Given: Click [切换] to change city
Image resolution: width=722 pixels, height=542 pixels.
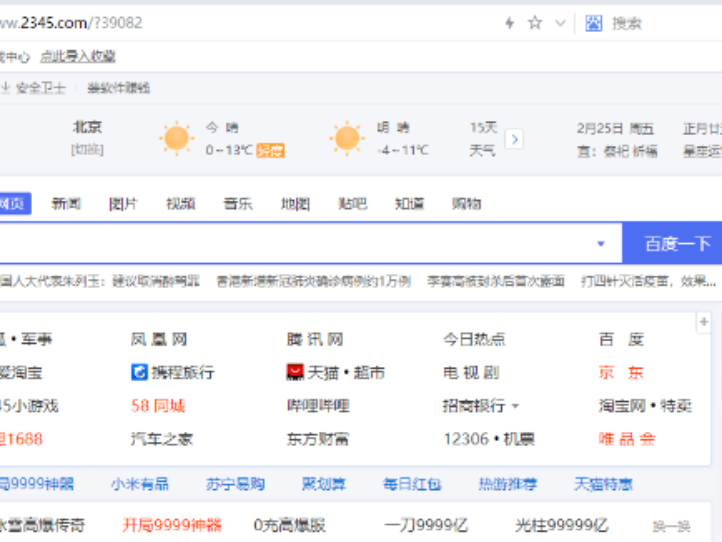Looking at the screenshot, I should (87, 150).
